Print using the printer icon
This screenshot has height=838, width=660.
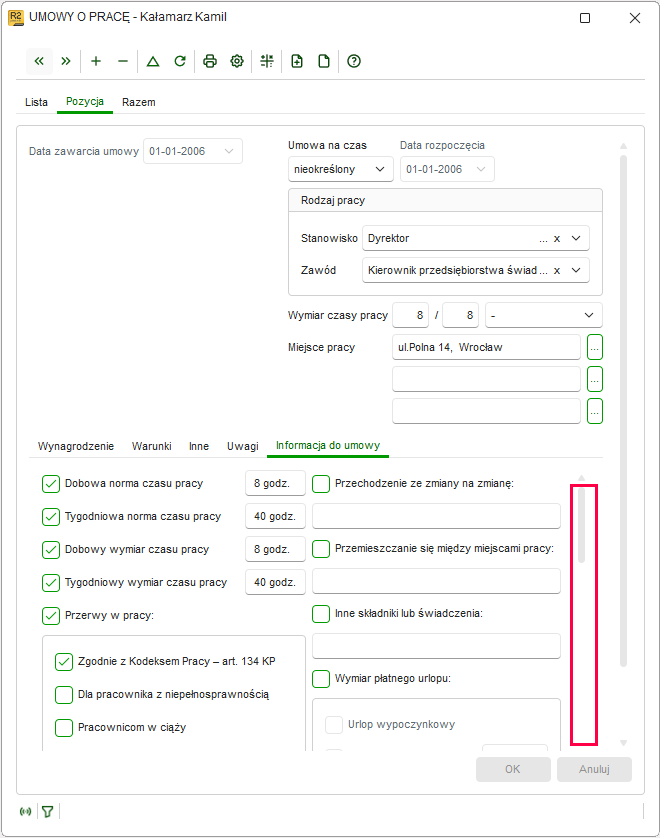210,61
